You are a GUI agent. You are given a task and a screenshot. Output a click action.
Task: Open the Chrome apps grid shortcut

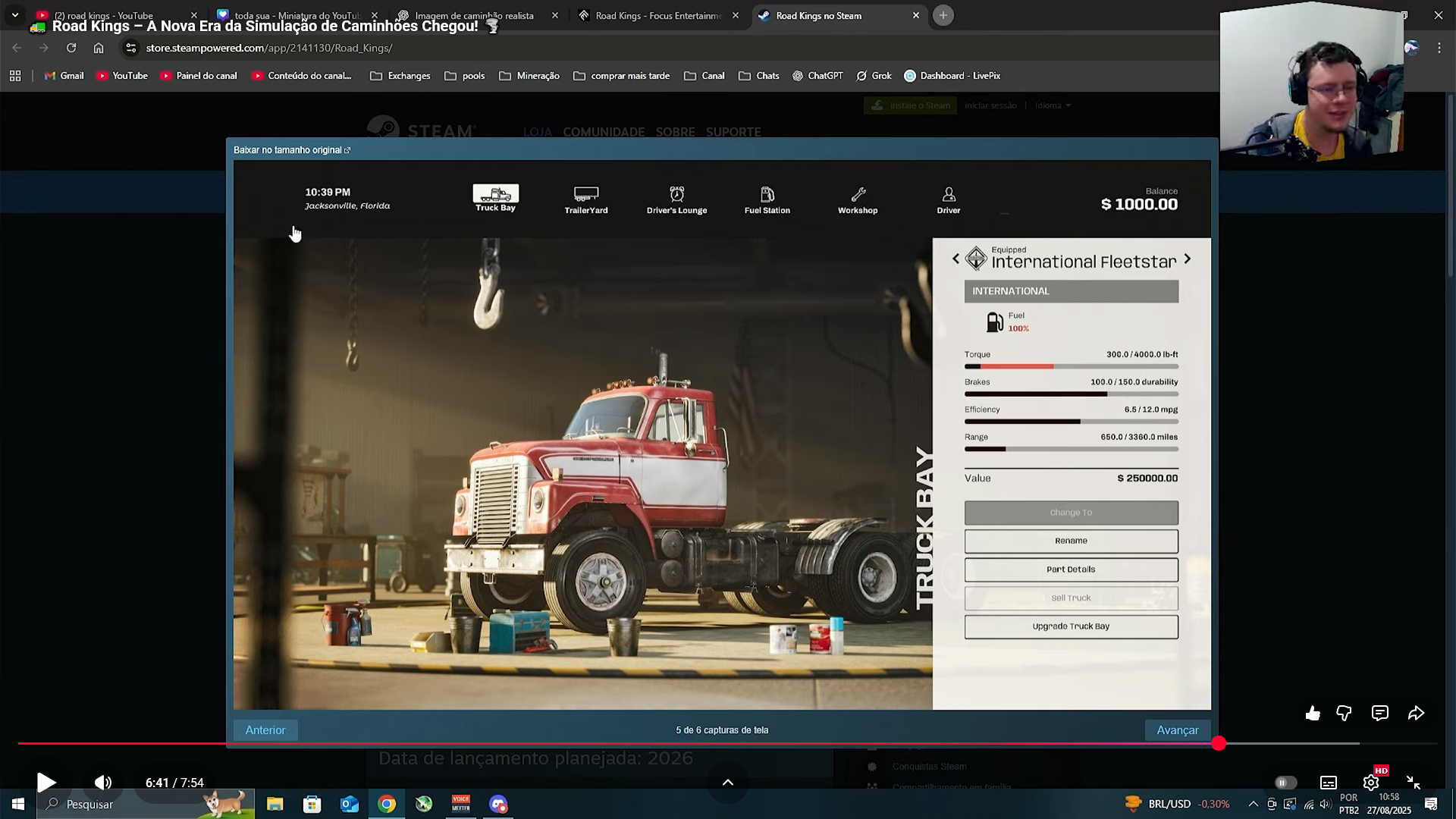[15, 76]
